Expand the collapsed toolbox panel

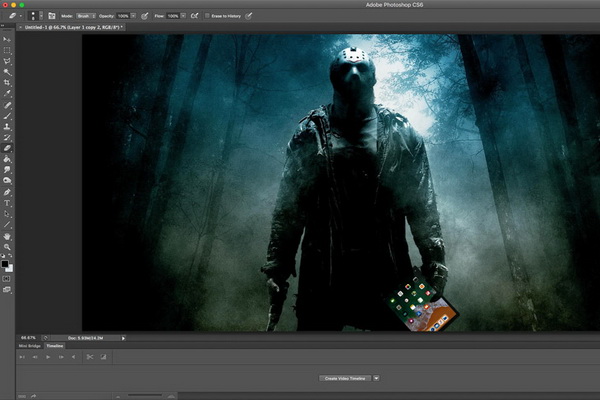[2, 25]
